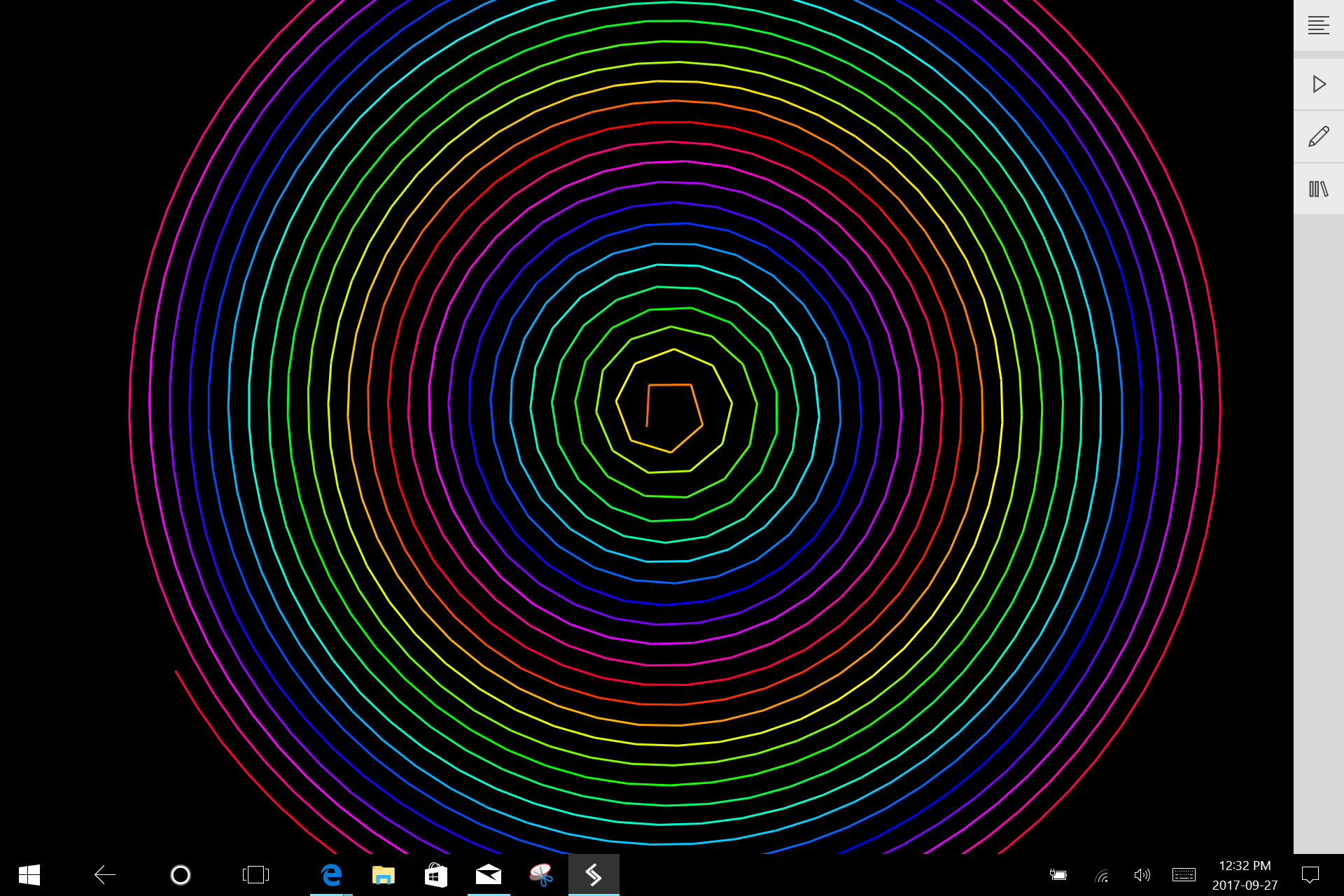Open the Action Center notifications icon

click(x=1310, y=874)
